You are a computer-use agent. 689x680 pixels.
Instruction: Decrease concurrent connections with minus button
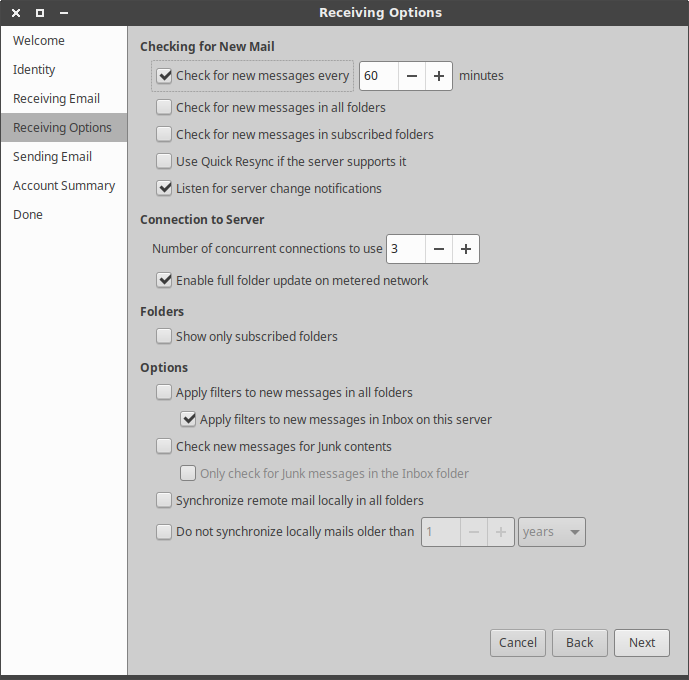[x=439, y=249]
